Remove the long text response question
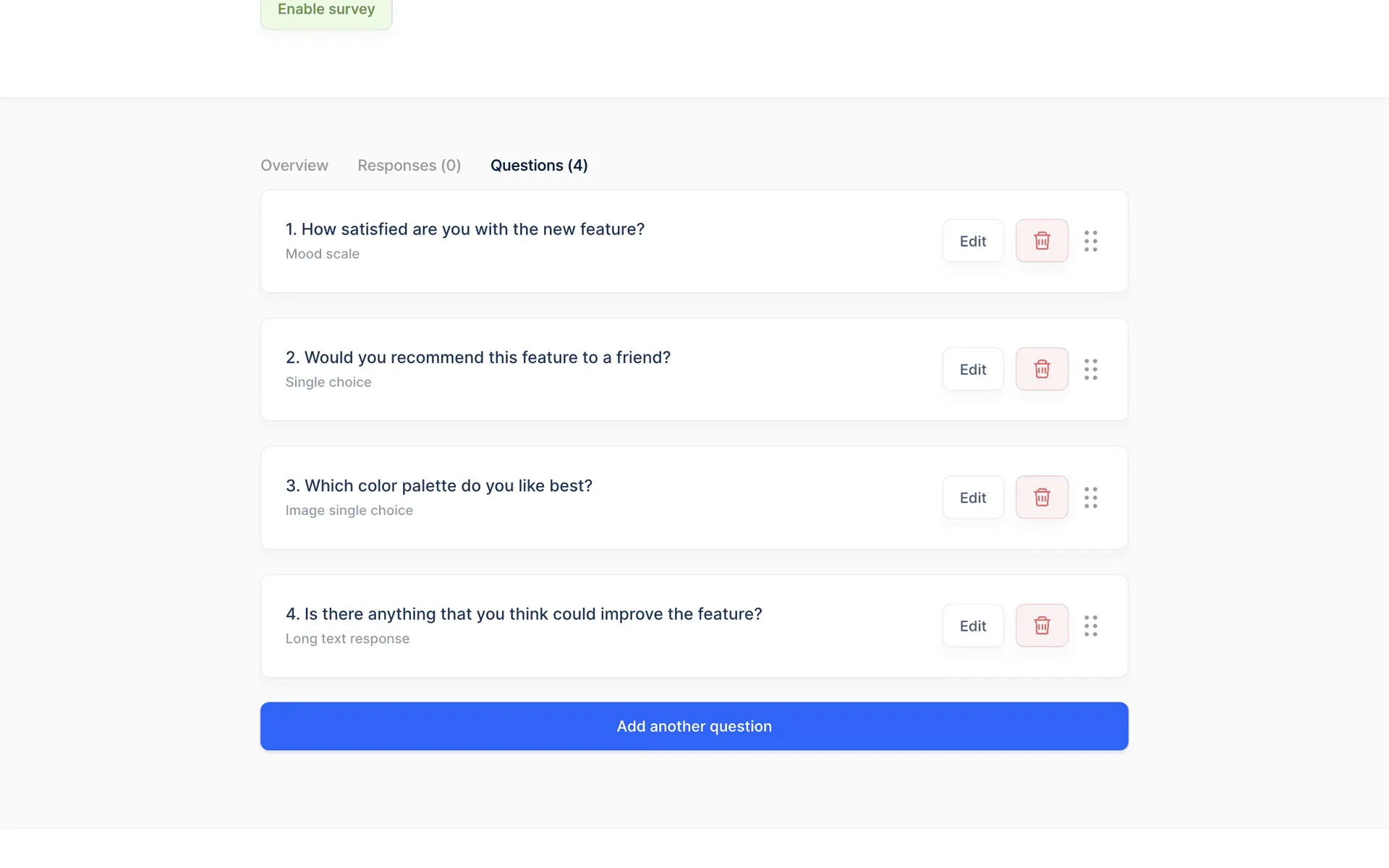The width and height of the screenshot is (1389, 868). [1042, 626]
